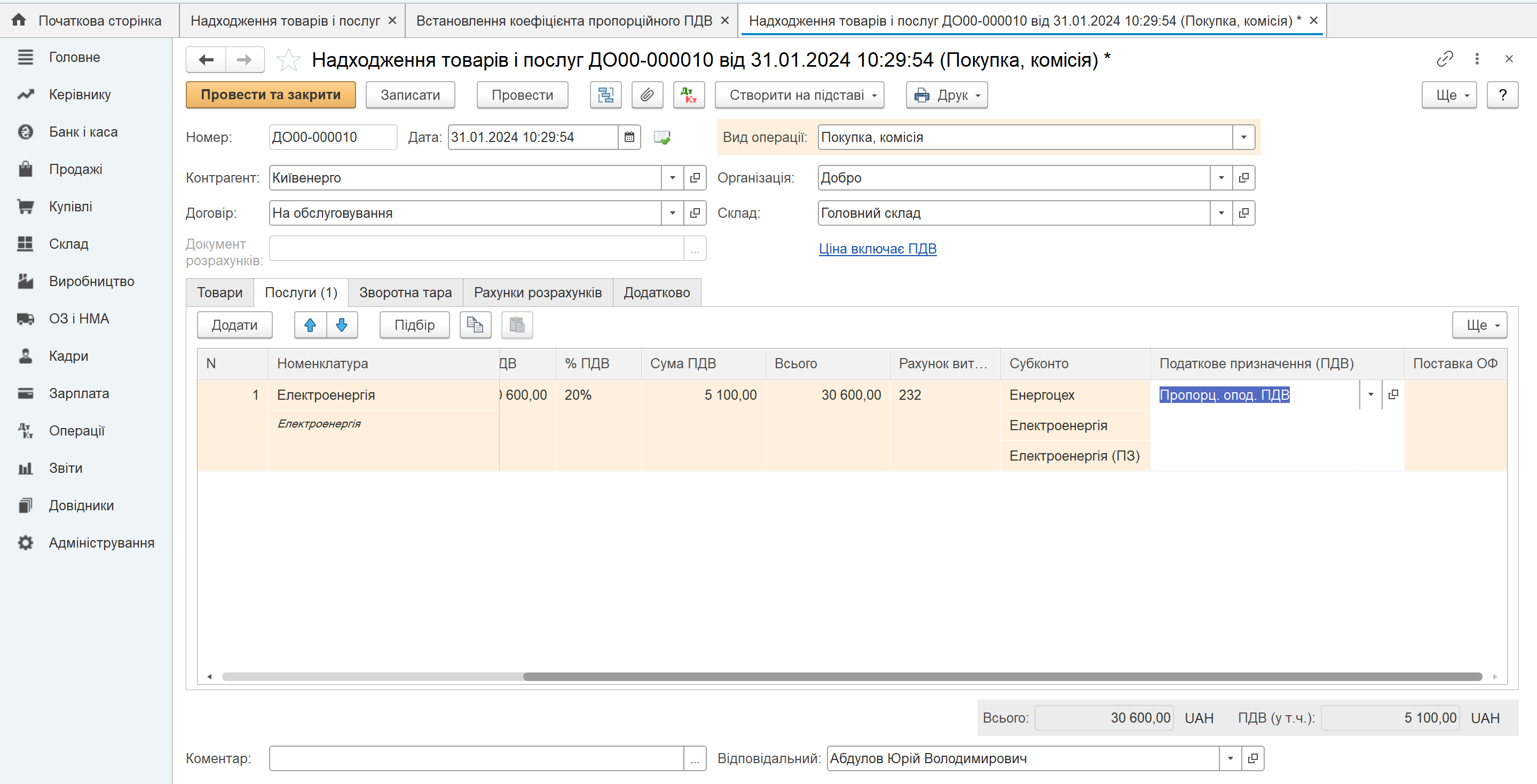Show document postings Дт/Кт icon
Viewport: 1537px width, 784px height.
click(689, 95)
